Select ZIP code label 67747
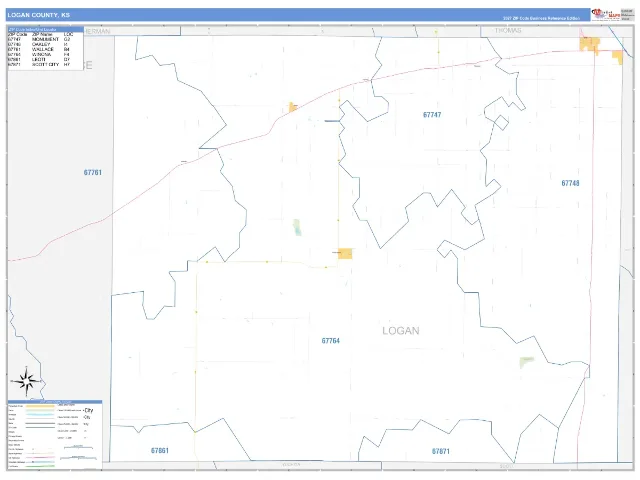Viewport: 640px width, 480px height. pyautogui.click(x=432, y=115)
